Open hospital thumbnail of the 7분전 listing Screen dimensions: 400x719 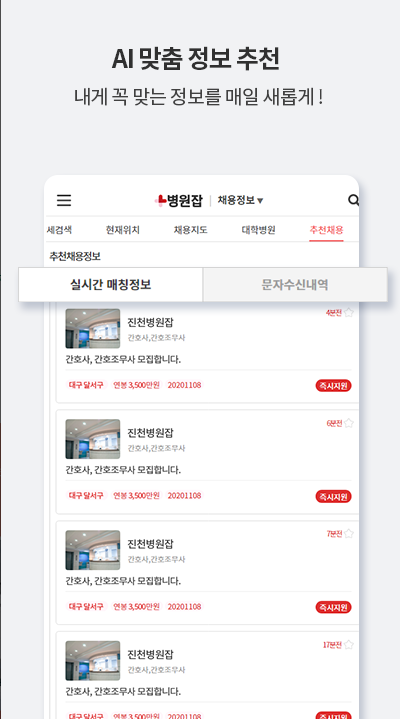[x=93, y=550]
